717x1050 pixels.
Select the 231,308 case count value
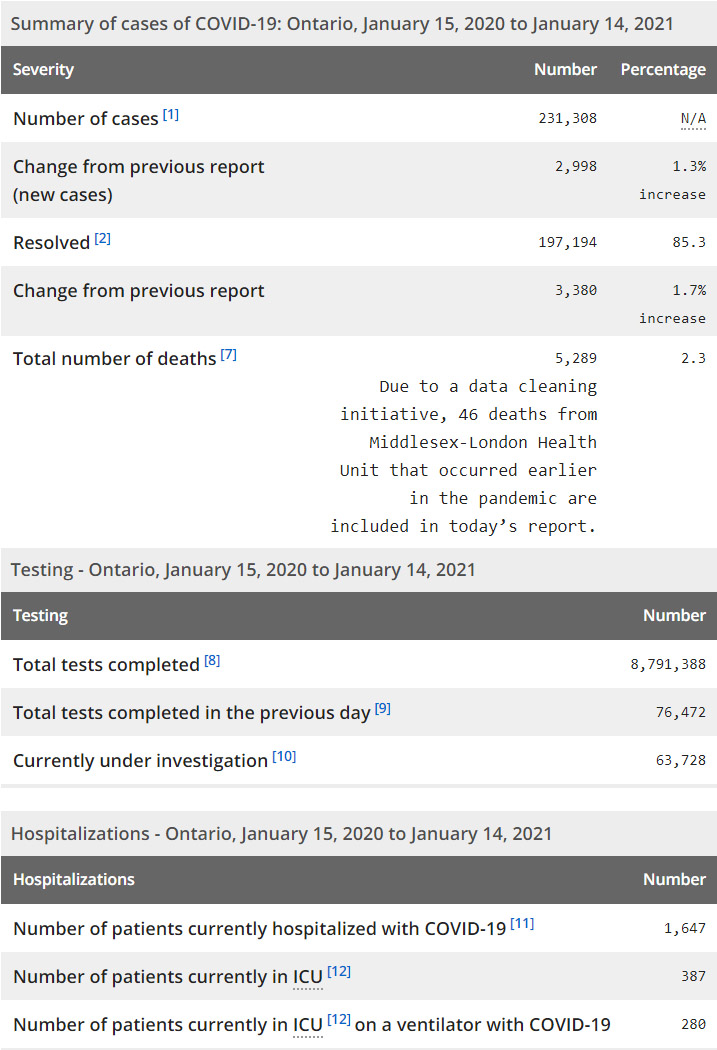coord(567,118)
